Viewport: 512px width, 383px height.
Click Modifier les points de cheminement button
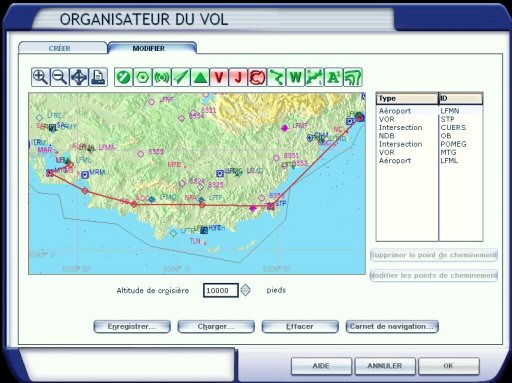tap(434, 276)
